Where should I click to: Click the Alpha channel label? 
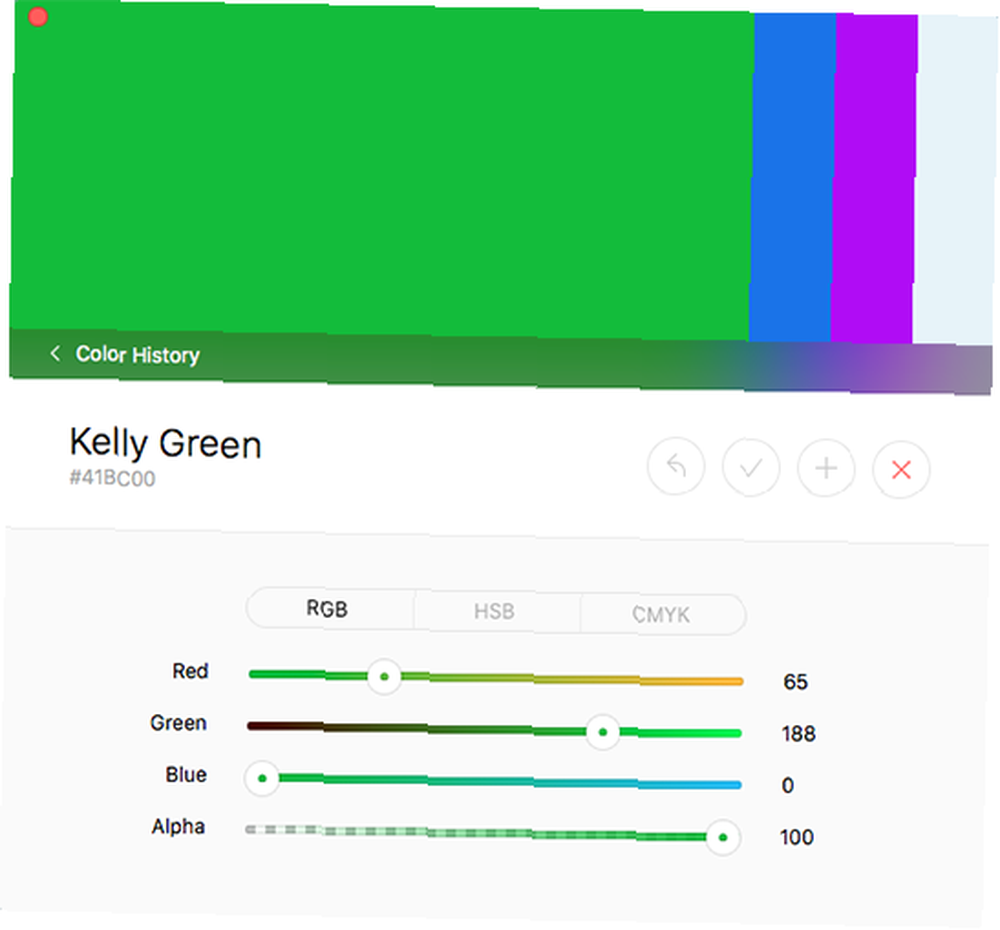click(x=178, y=826)
